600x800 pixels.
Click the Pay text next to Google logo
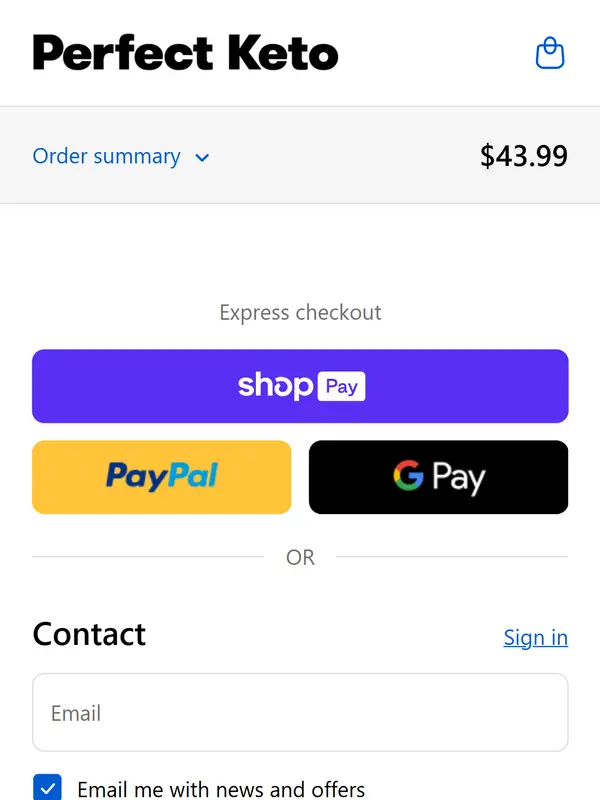click(x=459, y=478)
